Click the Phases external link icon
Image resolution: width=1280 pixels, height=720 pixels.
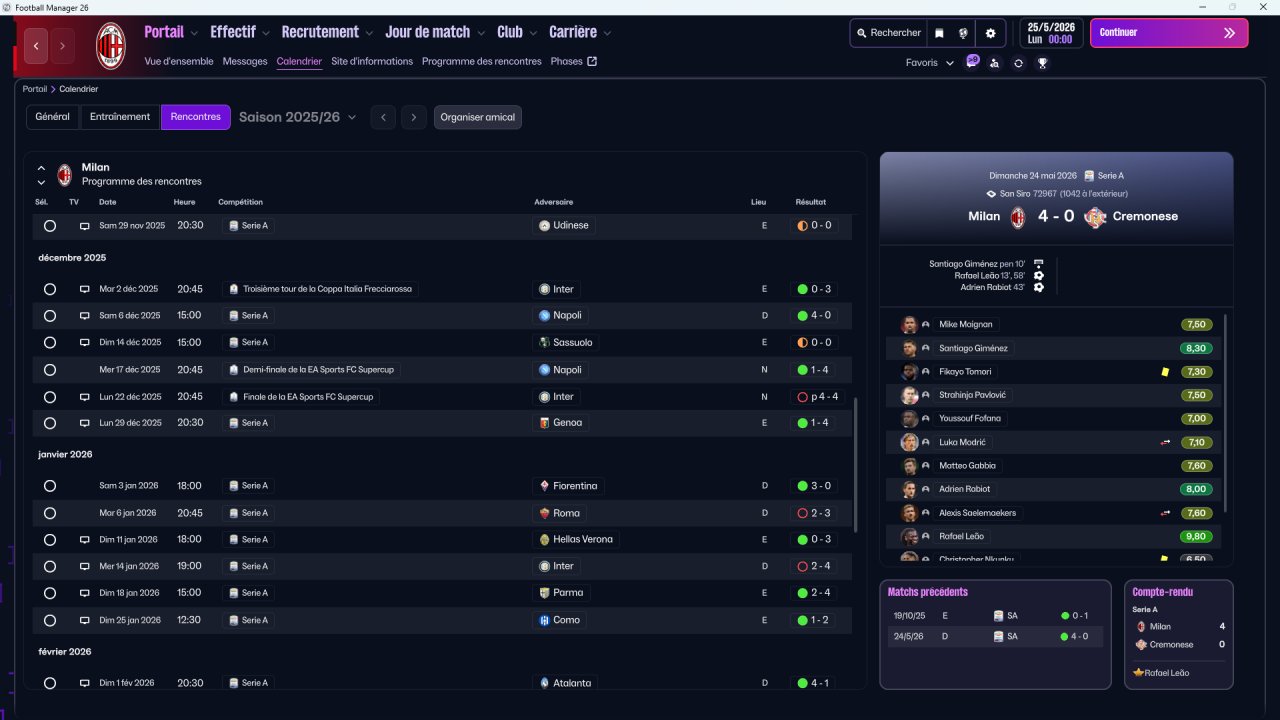pyautogui.click(x=592, y=61)
